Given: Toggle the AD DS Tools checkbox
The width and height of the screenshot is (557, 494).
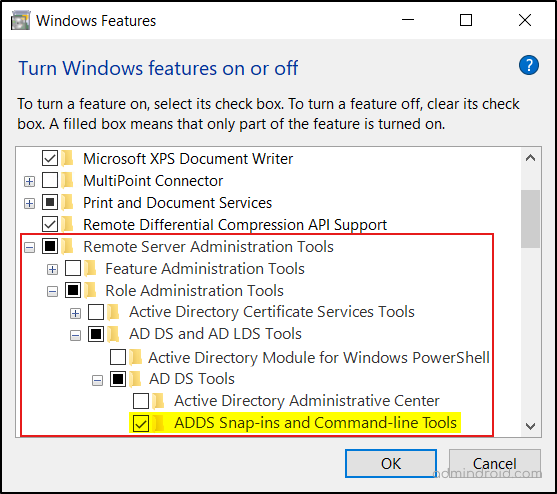Looking at the screenshot, I should (x=118, y=379).
